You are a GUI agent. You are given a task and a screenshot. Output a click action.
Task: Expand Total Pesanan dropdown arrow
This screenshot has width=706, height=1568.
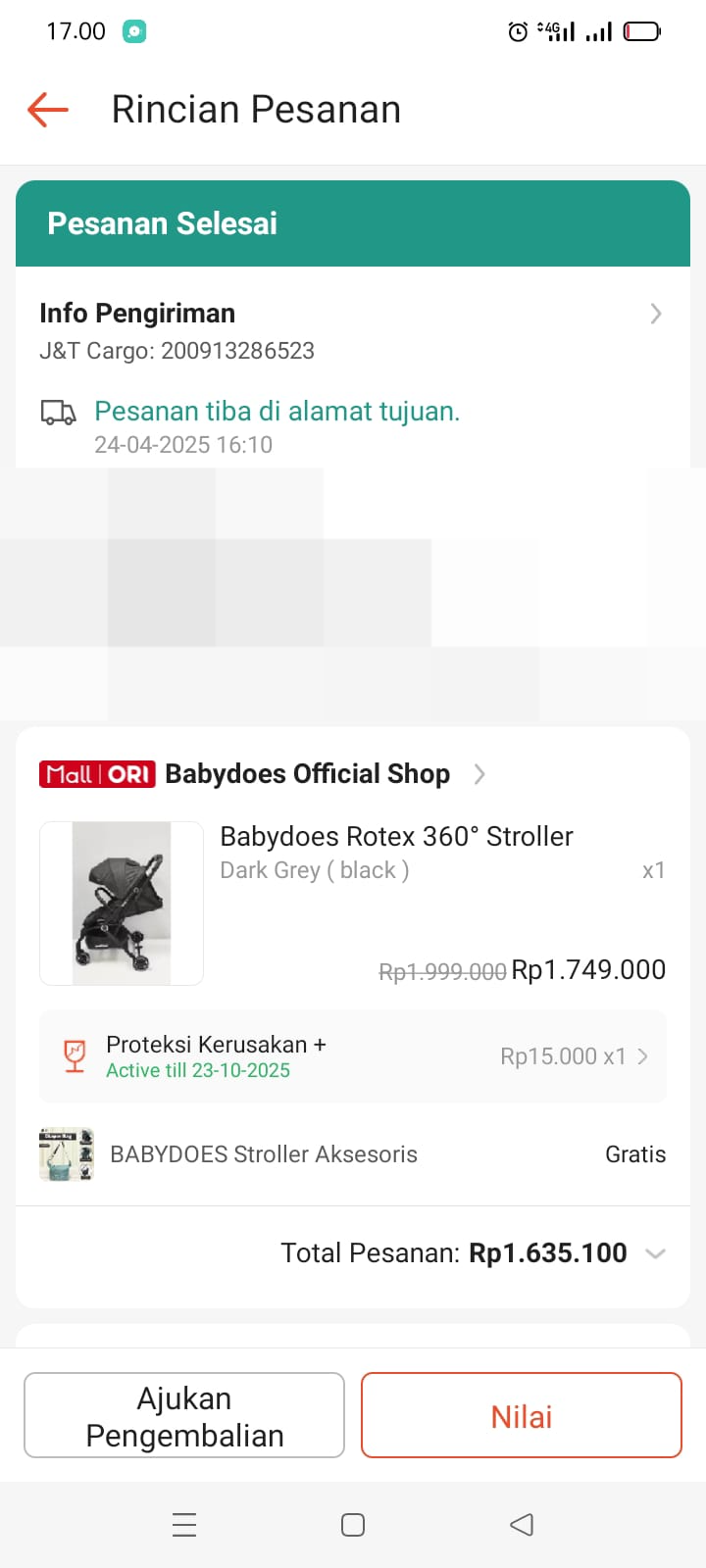pos(656,1253)
